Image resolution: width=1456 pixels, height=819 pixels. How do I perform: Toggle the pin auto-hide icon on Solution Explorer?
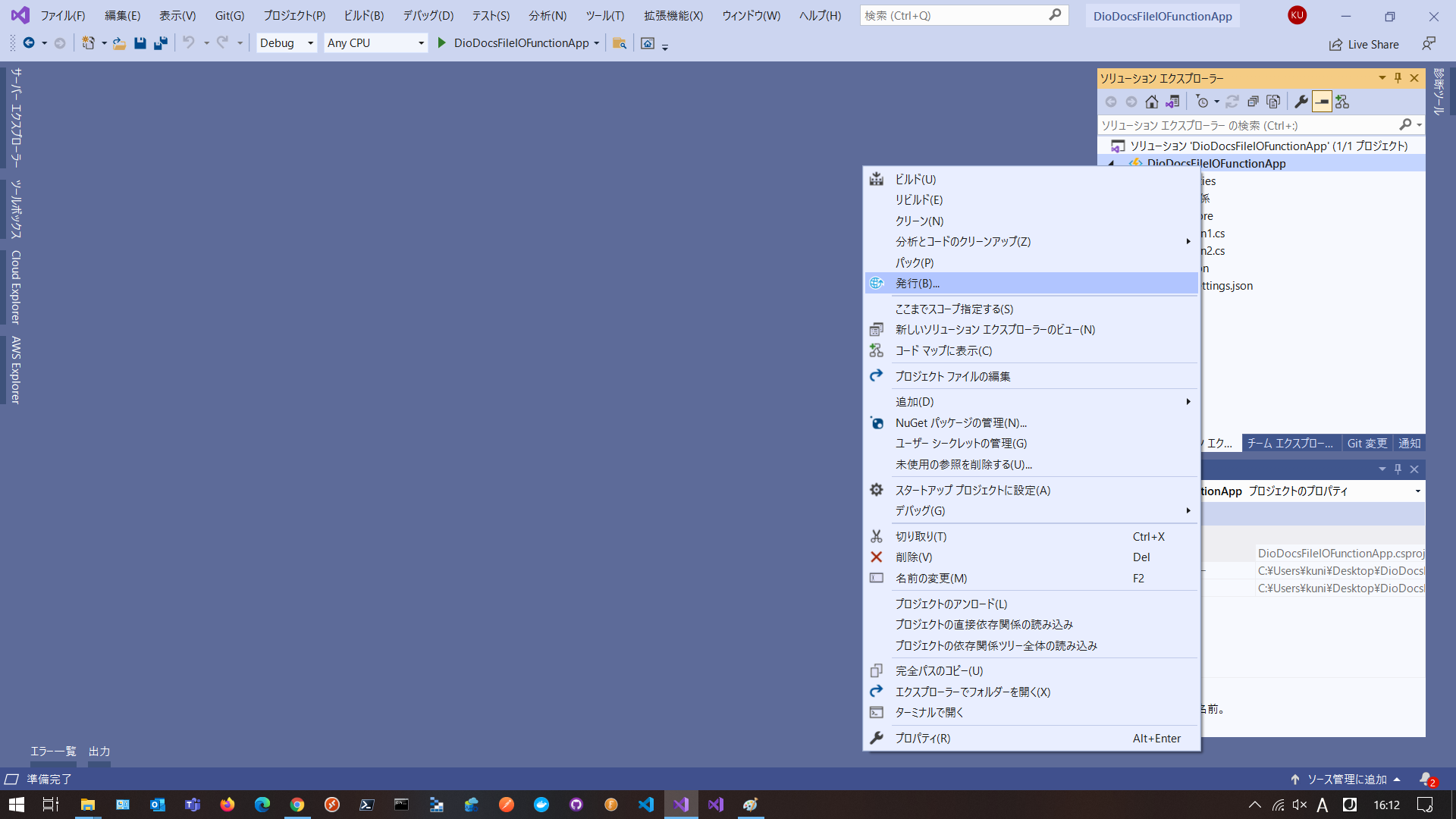1398,77
